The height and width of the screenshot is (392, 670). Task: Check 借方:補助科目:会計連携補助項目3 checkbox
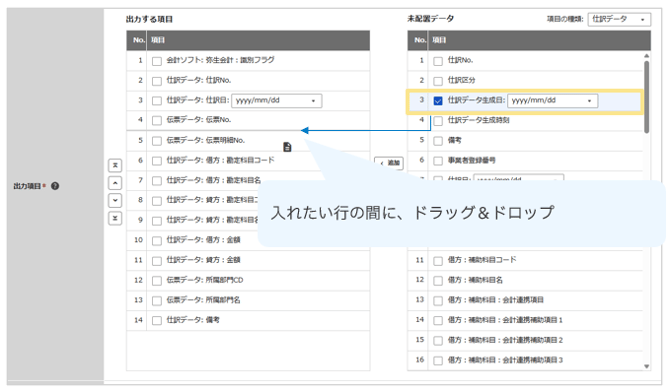coord(438,360)
